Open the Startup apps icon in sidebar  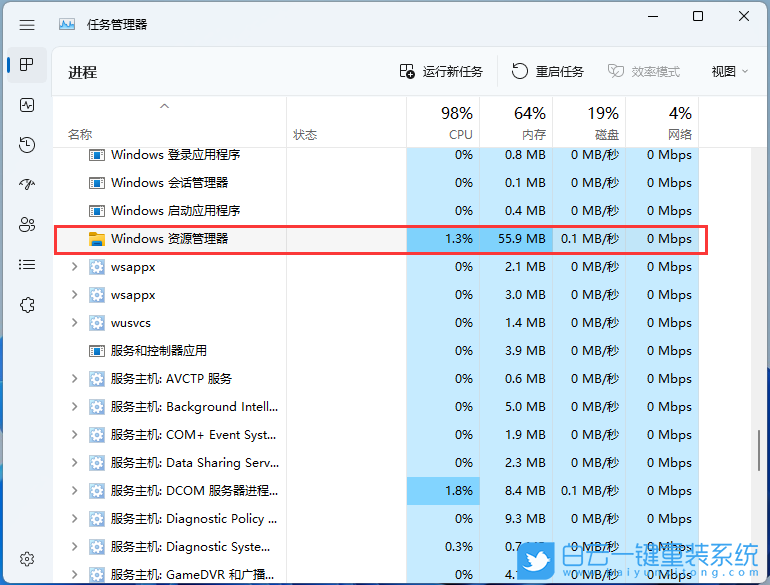(x=27, y=184)
